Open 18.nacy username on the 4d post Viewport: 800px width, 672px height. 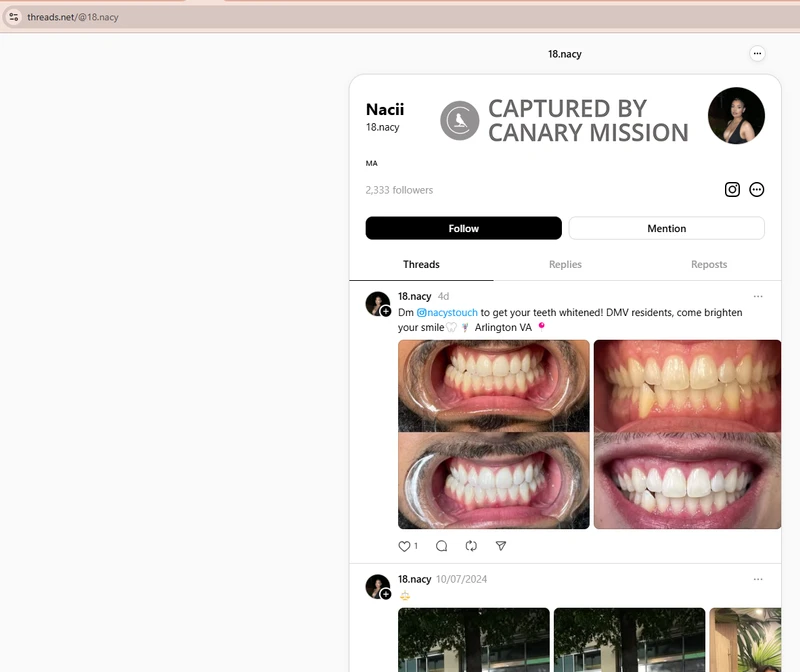[414, 296]
